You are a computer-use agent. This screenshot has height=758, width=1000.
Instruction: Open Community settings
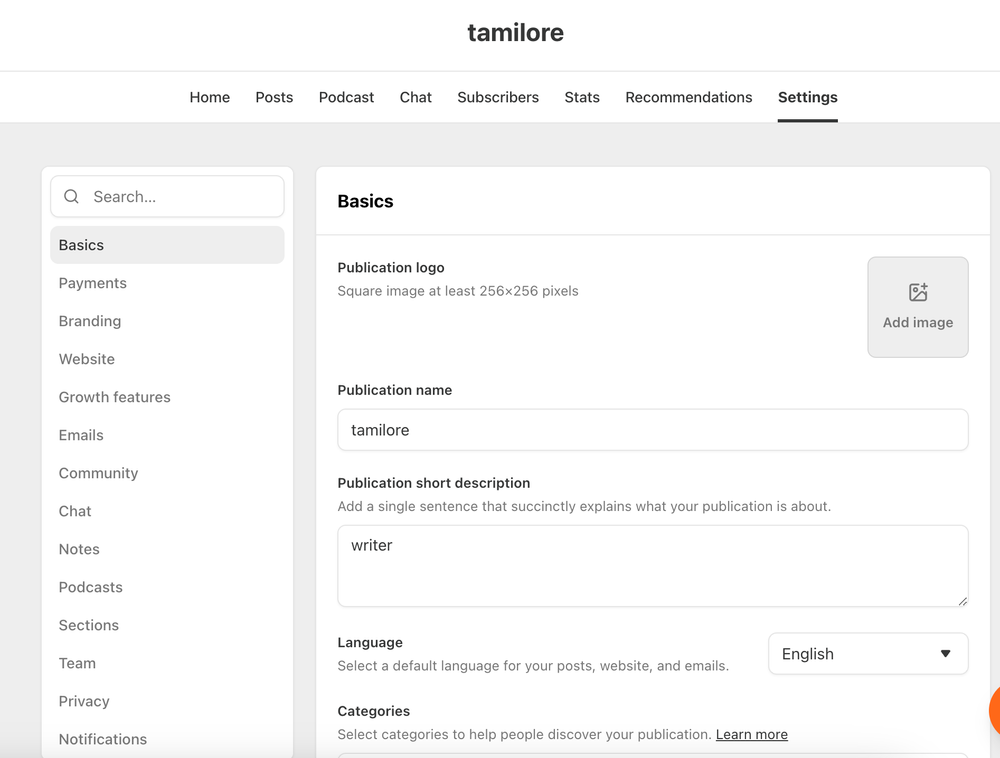[98, 473]
